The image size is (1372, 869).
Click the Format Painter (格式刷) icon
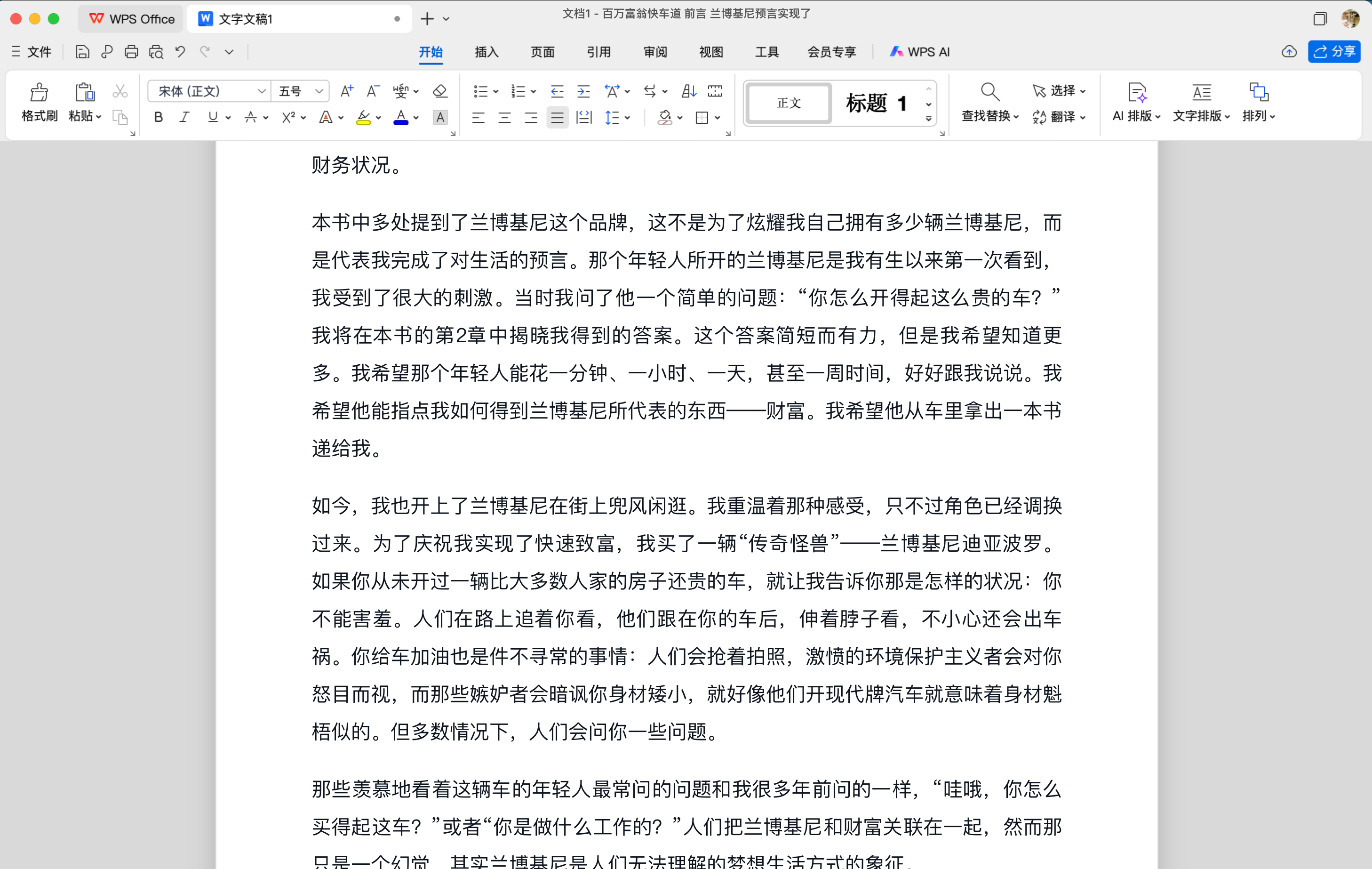point(39,92)
